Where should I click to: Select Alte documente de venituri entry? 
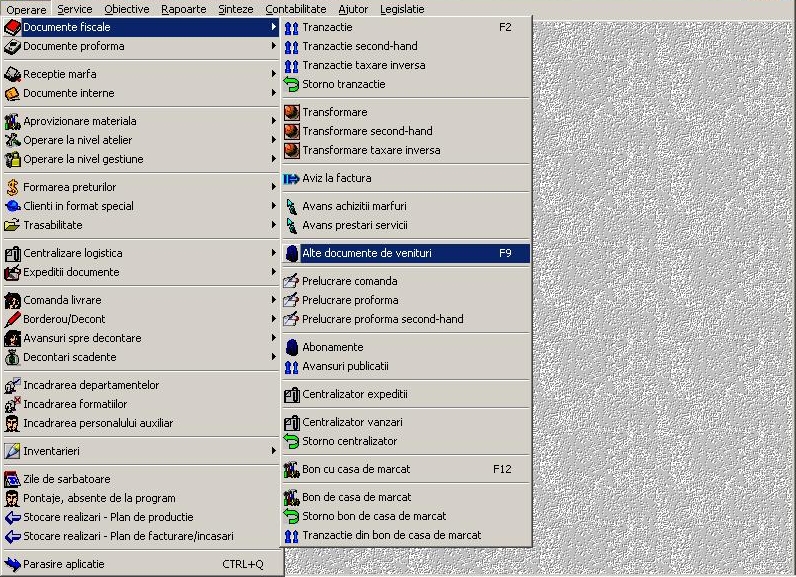[x=367, y=254]
